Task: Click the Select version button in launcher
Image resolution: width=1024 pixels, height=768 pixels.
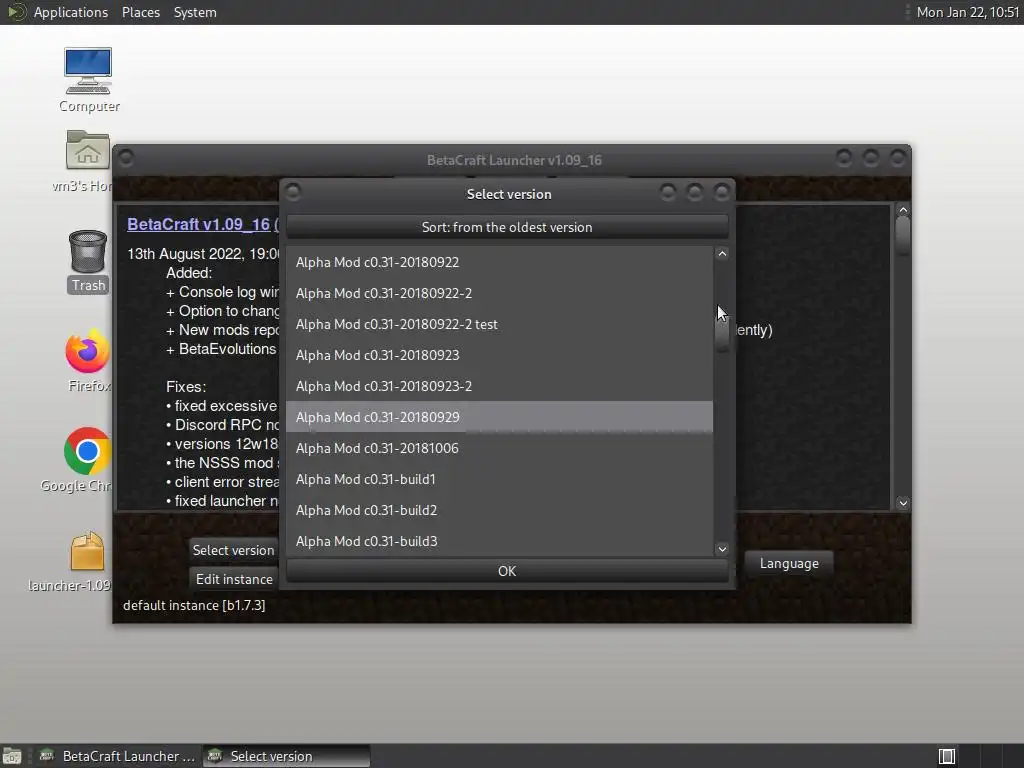Action: pos(233,550)
